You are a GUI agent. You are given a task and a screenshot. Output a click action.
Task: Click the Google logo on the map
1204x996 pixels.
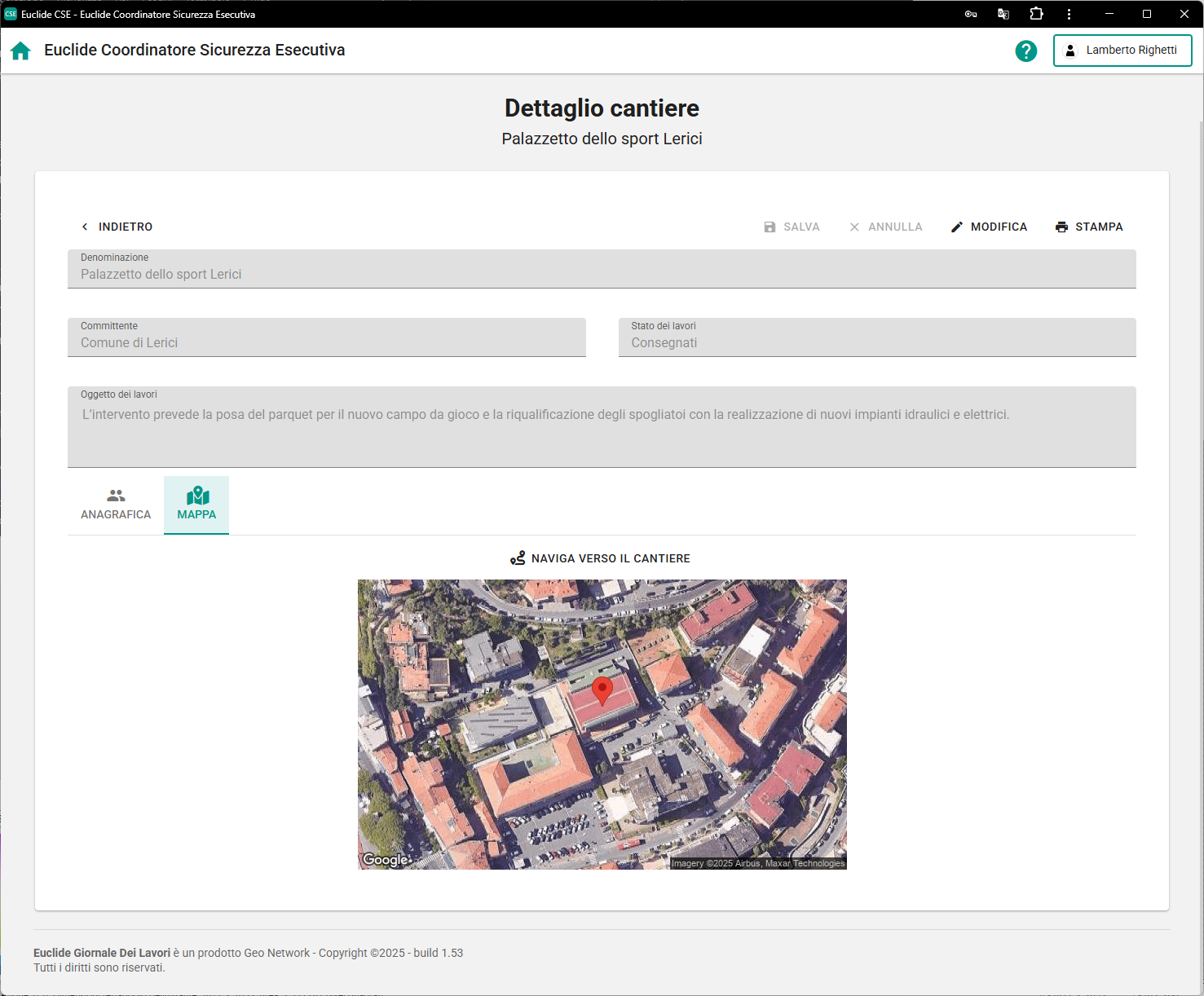tap(385, 859)
